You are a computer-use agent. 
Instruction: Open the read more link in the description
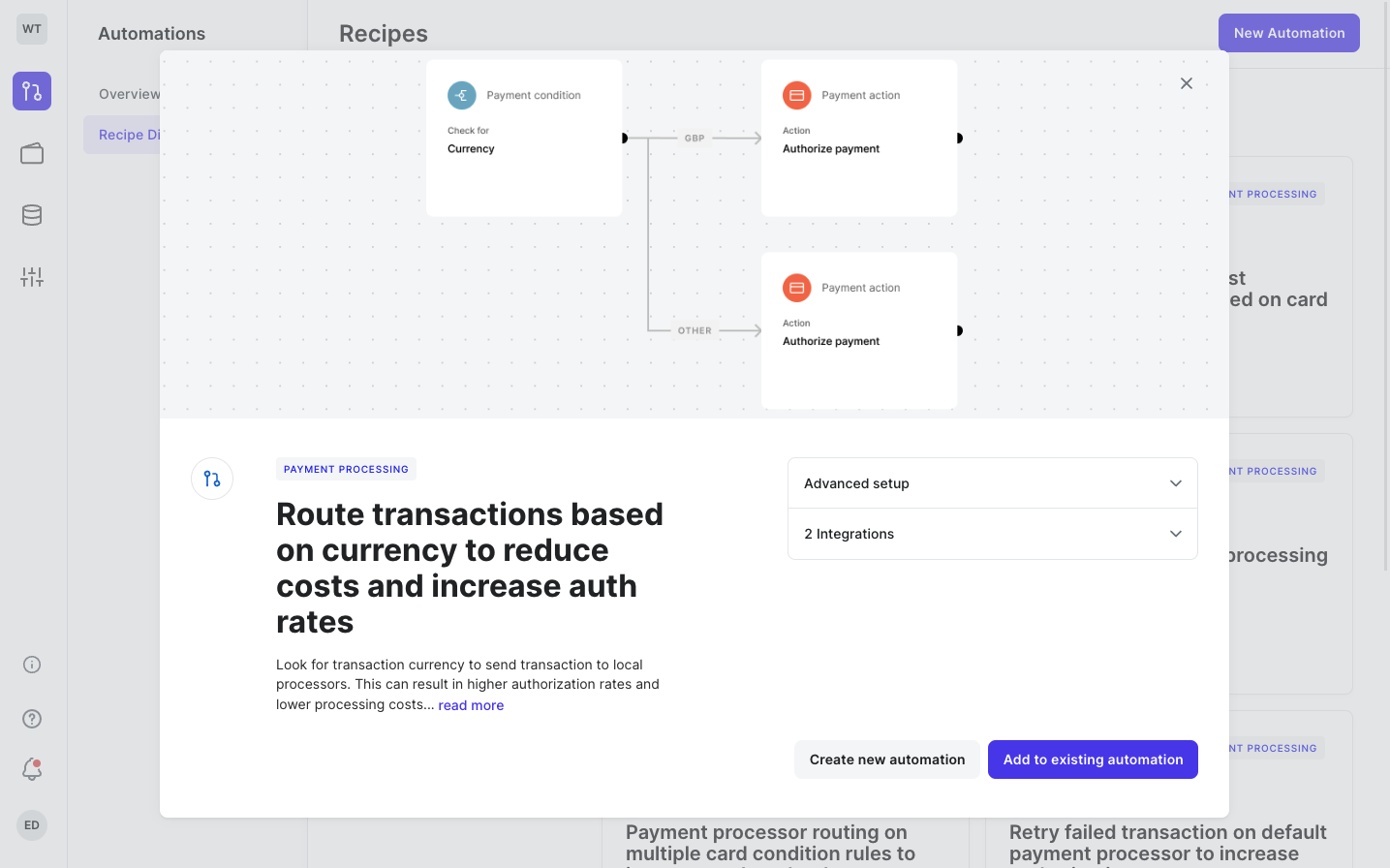471,704
